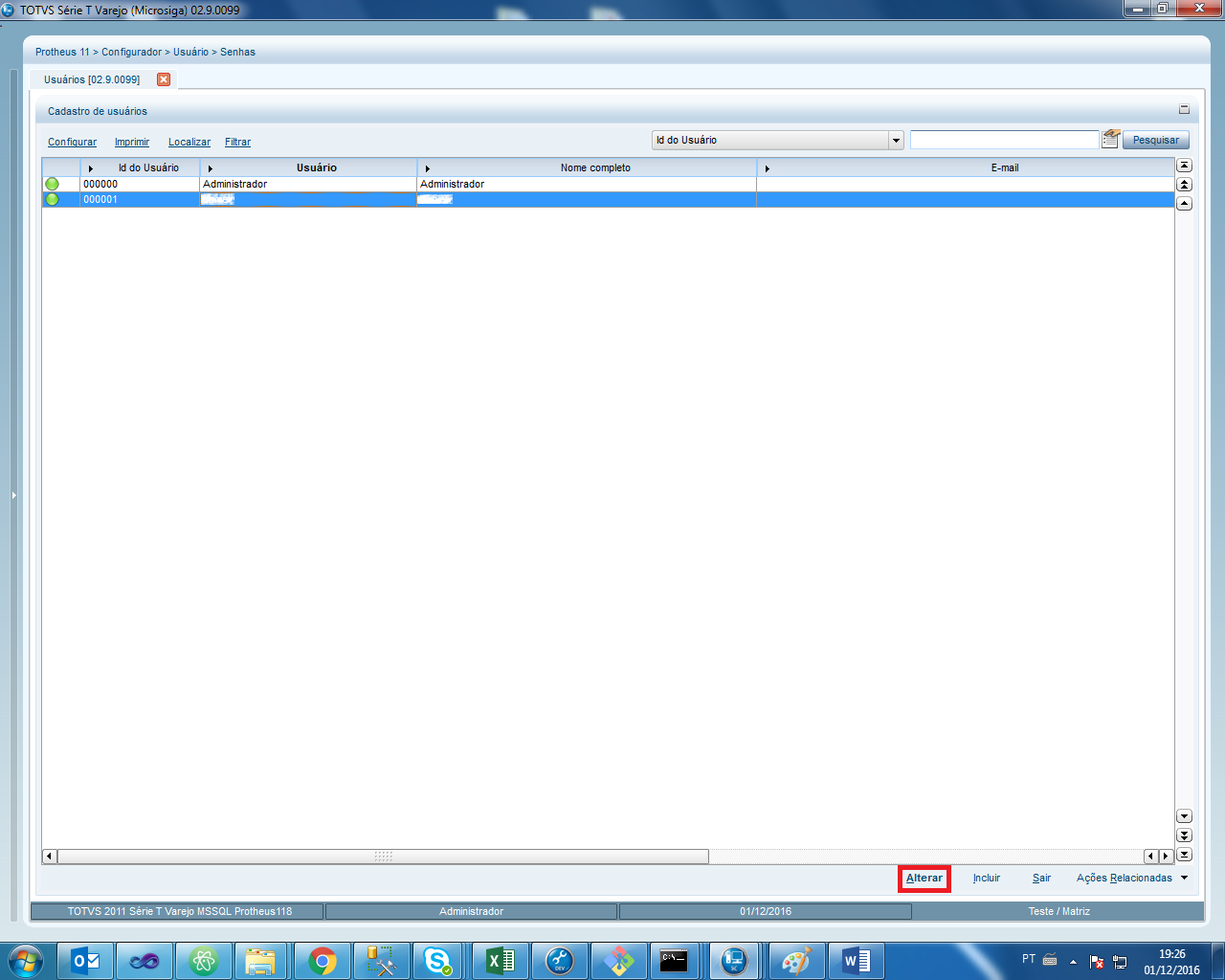Close the Usuários [02.9.0099] tab

164,79
